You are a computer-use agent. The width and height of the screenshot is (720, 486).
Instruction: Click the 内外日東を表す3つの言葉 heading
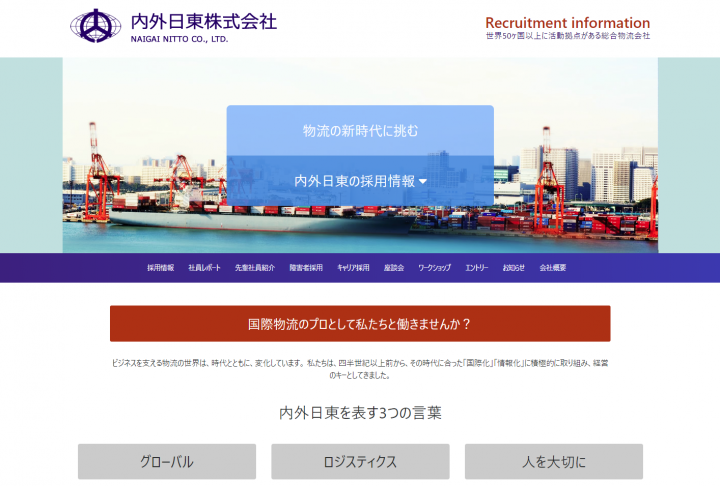pyautogui.click(x=360, y=413)
